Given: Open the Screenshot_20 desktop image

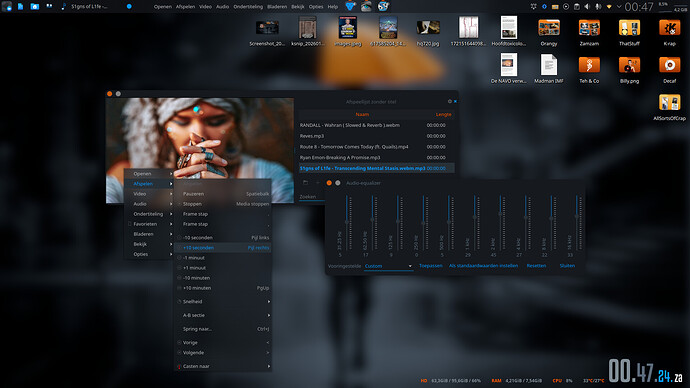Looking at the screenshot, I should pyautogui.click(x=267, y=28).
